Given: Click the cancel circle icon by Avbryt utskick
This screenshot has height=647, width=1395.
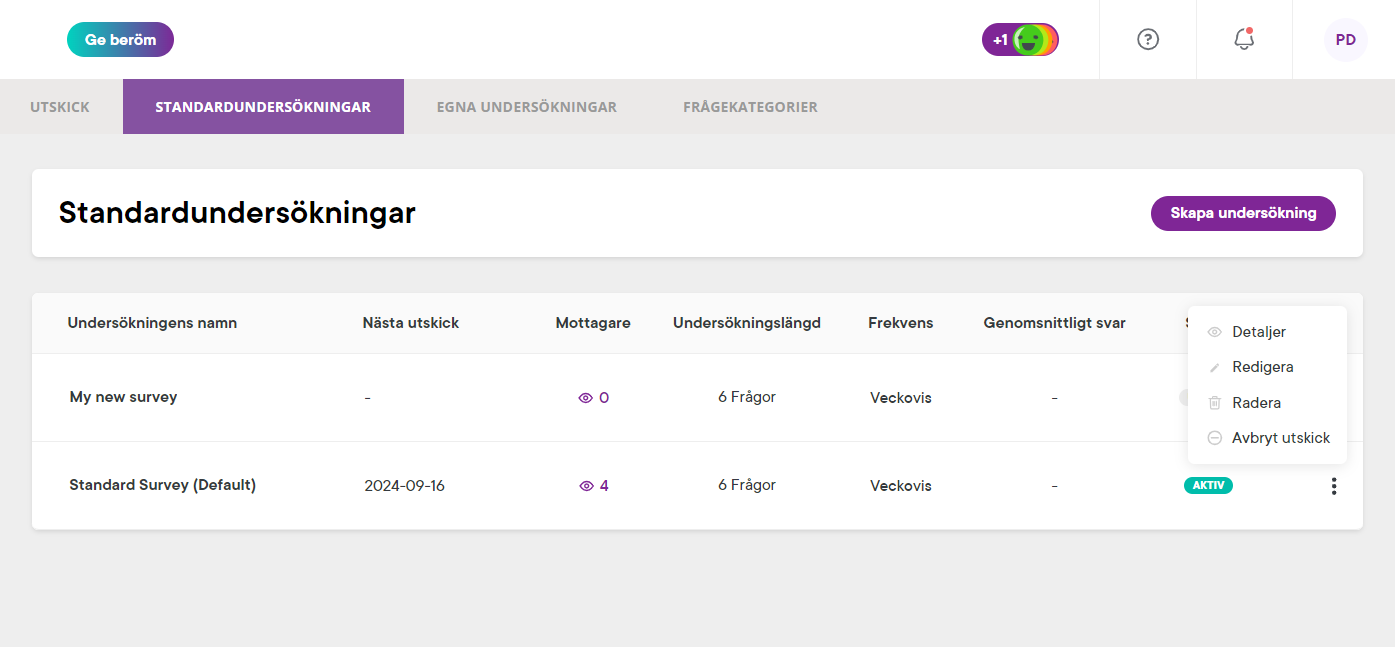Looking at the screenshot, I should pos(1215,438).
